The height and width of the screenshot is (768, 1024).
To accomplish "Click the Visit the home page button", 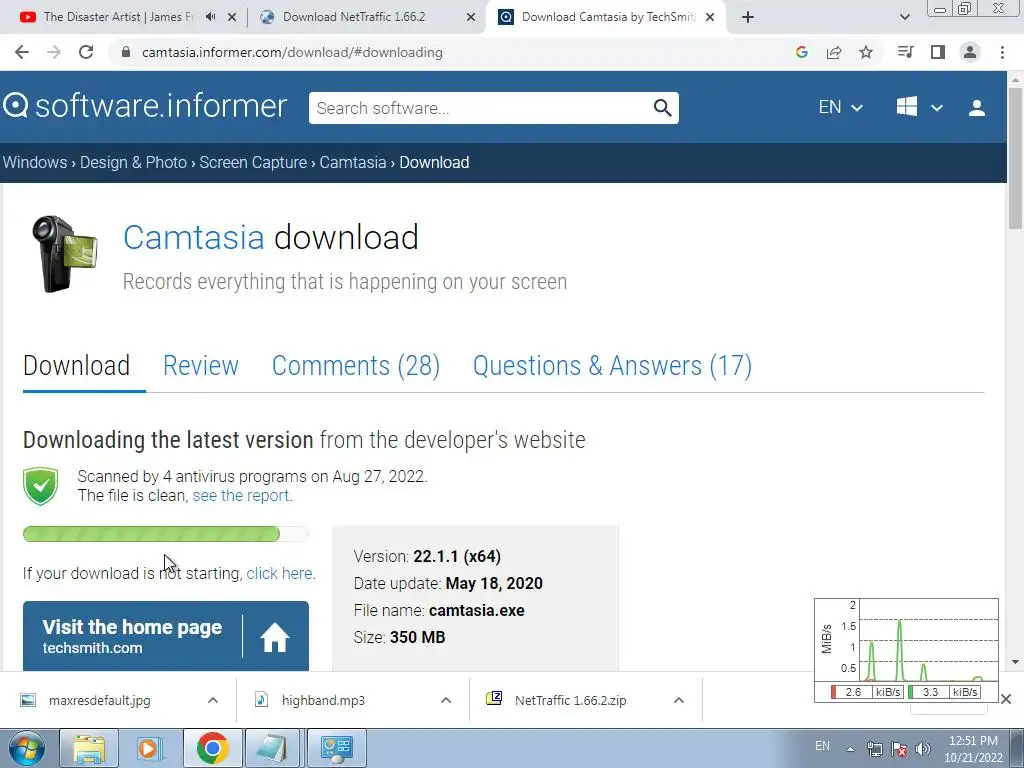I will pos(166,636).
